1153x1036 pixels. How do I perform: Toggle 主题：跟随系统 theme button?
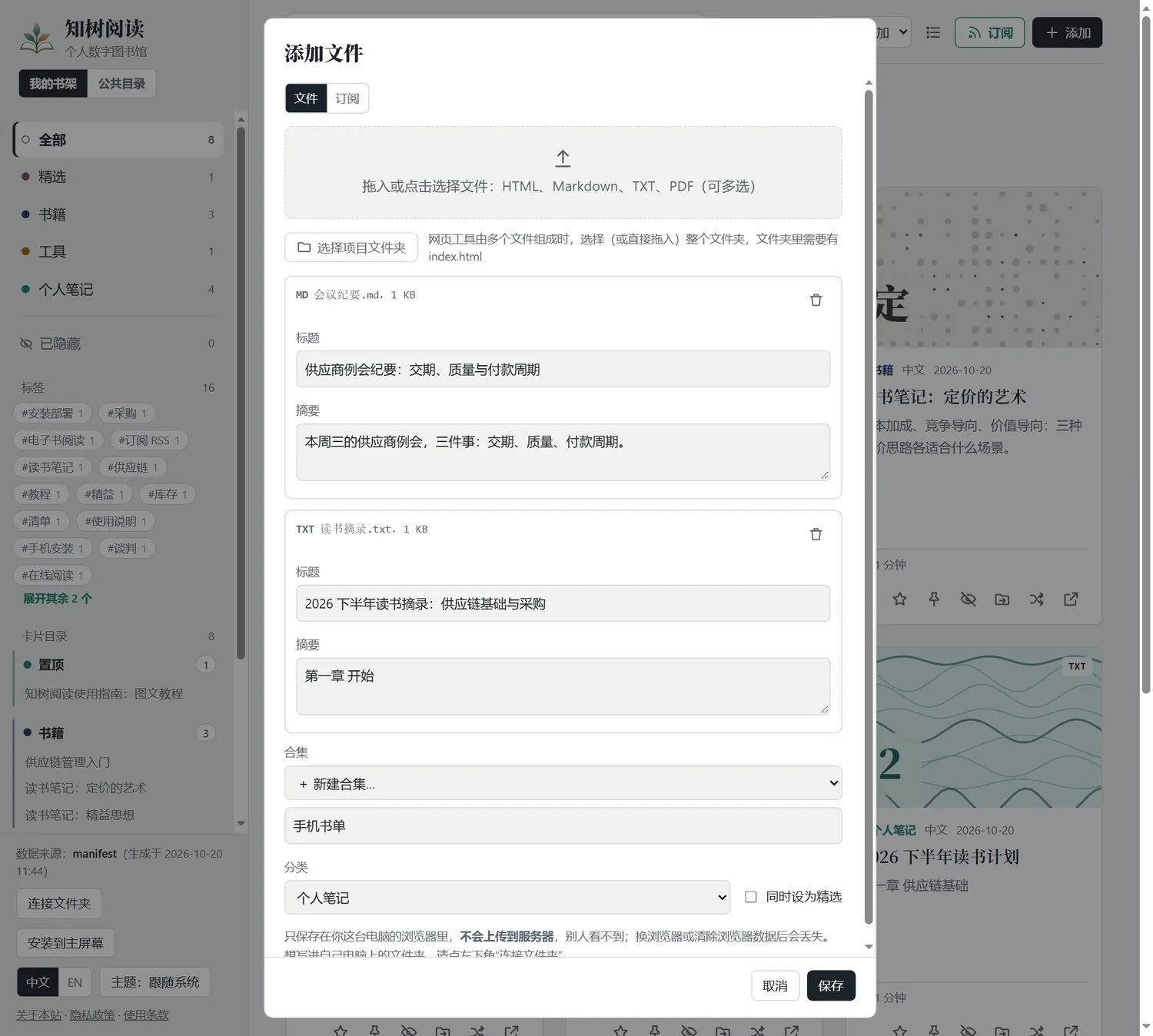click(x=155, y=982)
